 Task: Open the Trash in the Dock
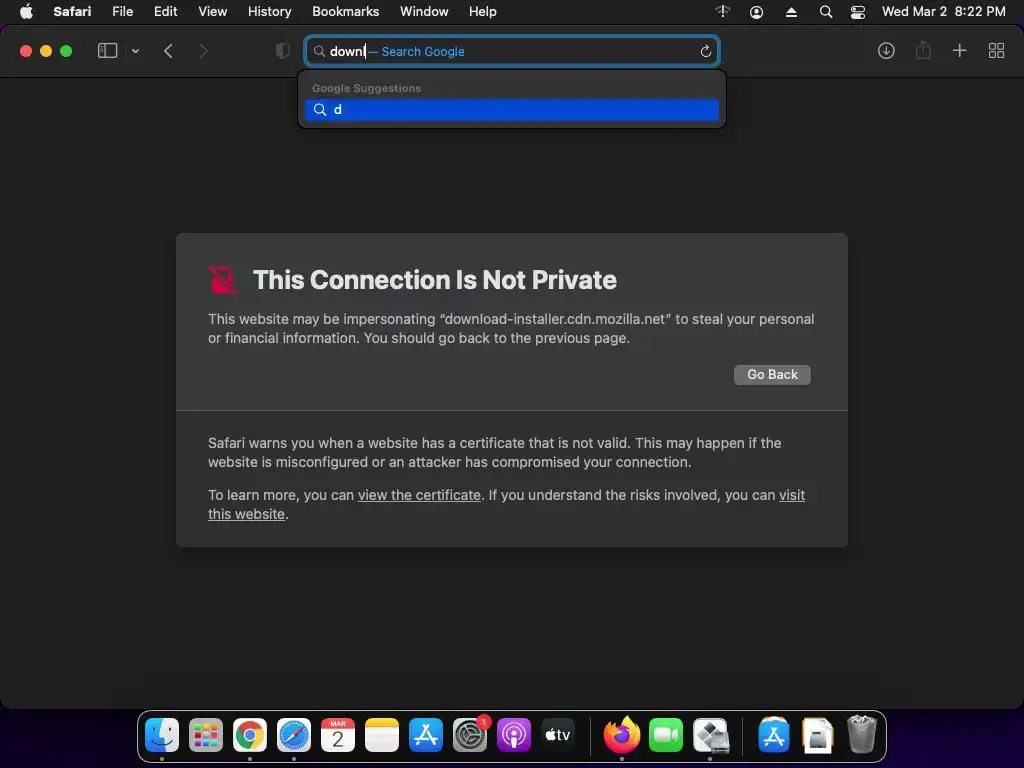tap(861, 735)
